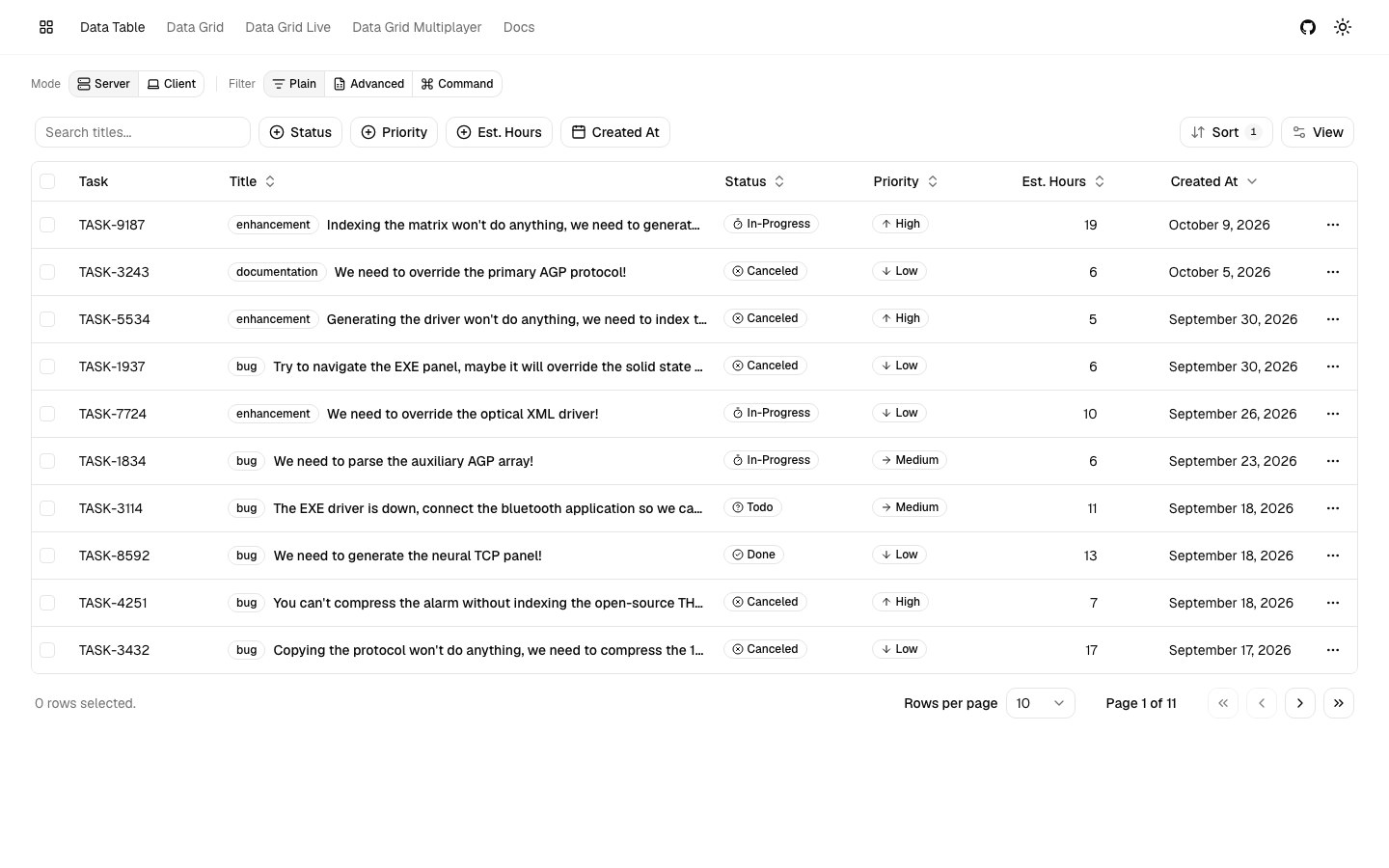
Task: Open row actions menu for TASK-5534
Action: 1333,319
